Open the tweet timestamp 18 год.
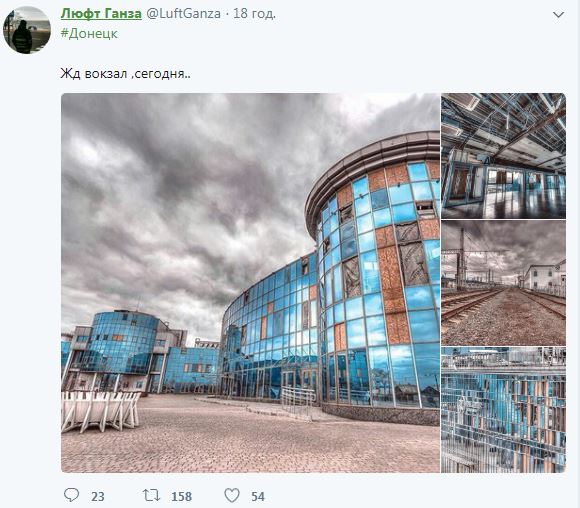580x508 pixels. pyautogui.click(x=254, y=14)
